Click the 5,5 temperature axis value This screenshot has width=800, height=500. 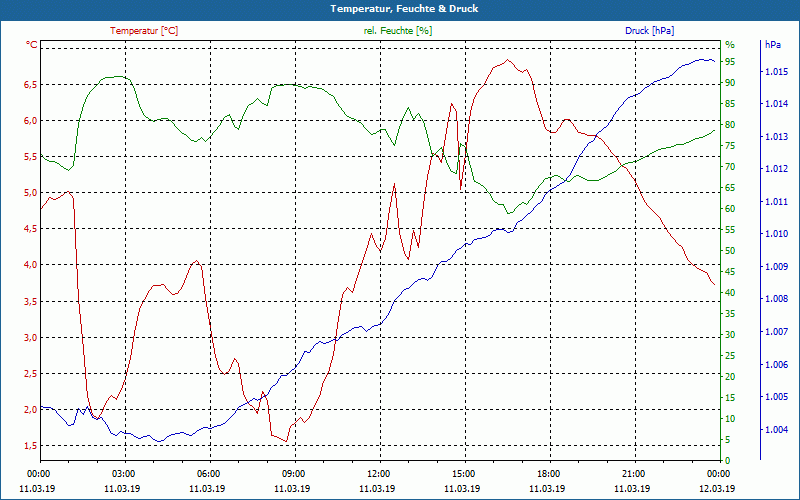(x=31, y=157)
